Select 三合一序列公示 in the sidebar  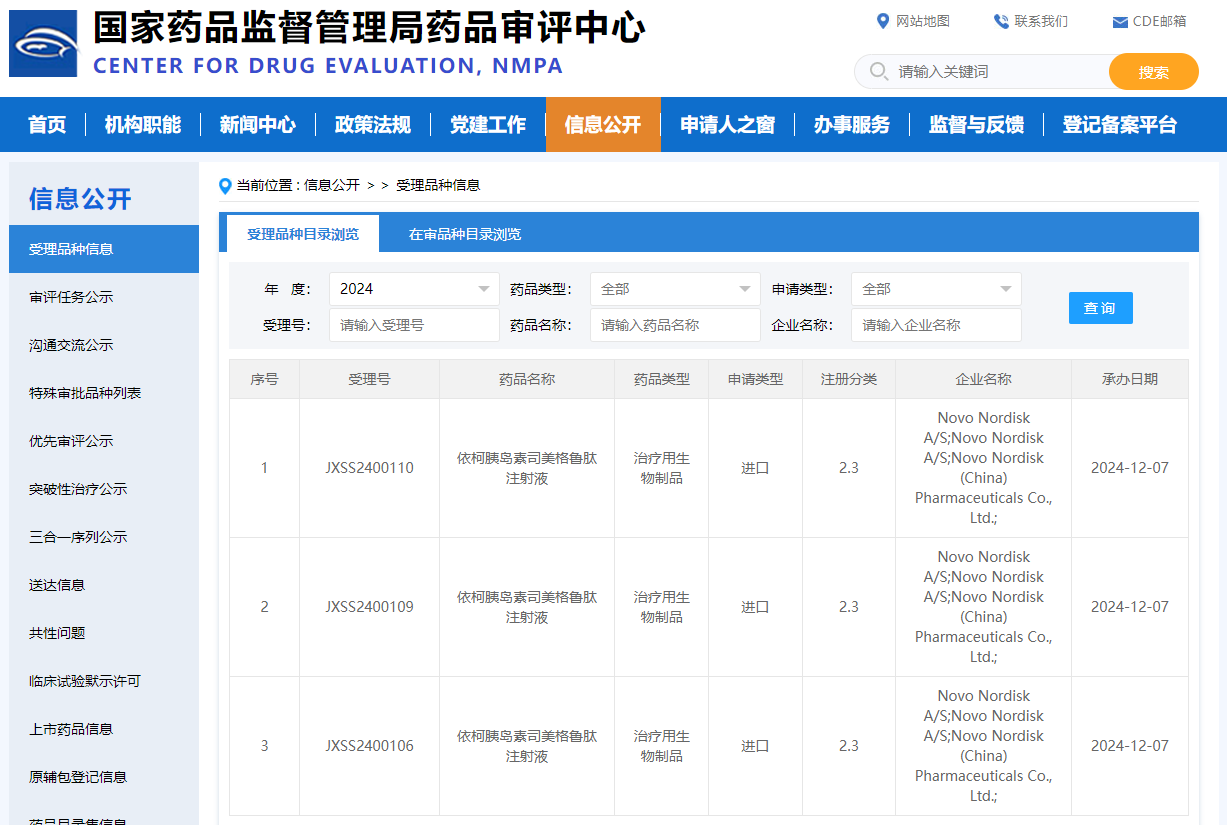(x=104, y=537)
